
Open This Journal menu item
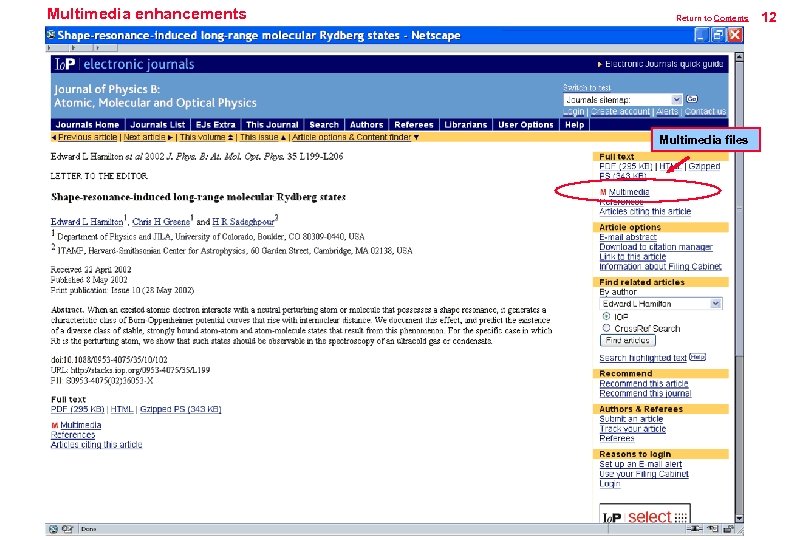click(x=272, y=125)
